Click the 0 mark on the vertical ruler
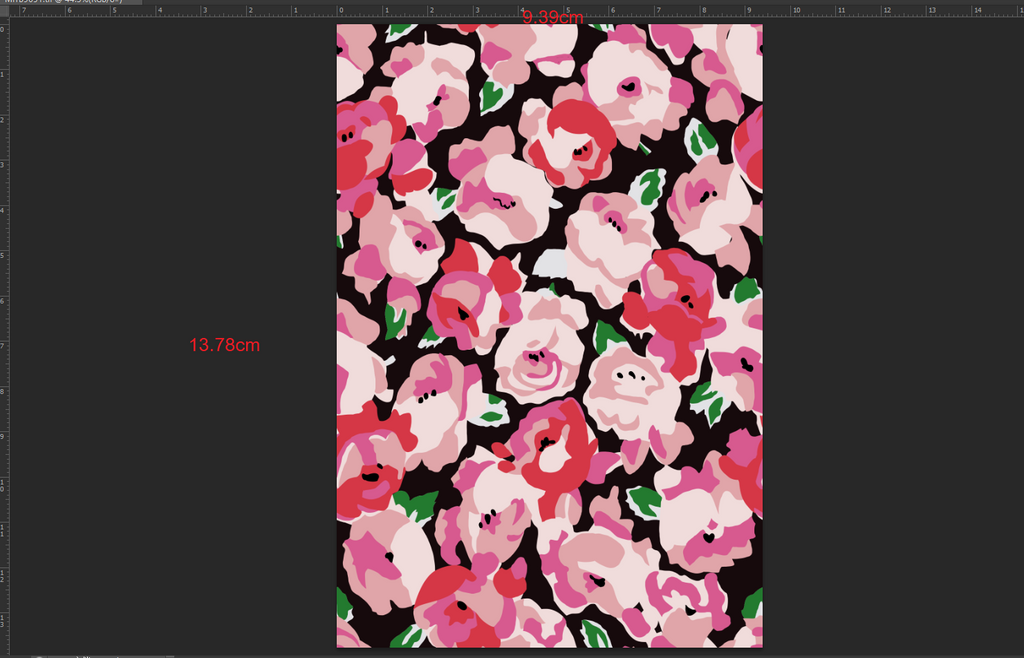1024x658 pixels. coord(3,29)
